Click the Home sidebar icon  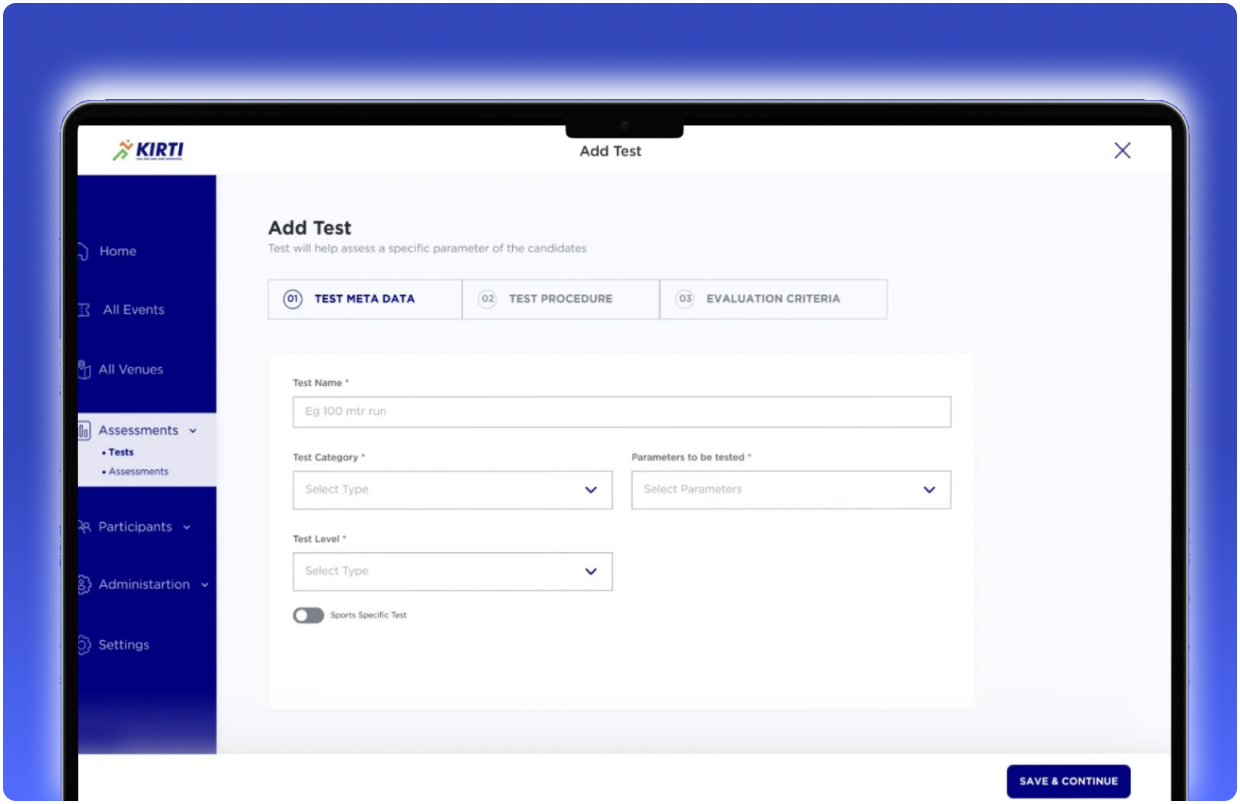tap(85, 251)
